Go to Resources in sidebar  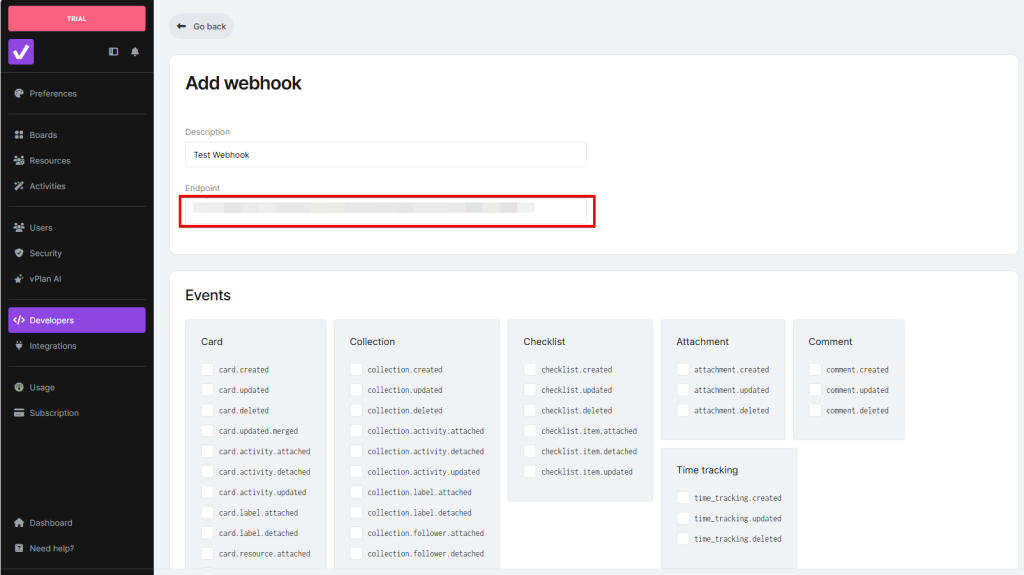point(49,161)
